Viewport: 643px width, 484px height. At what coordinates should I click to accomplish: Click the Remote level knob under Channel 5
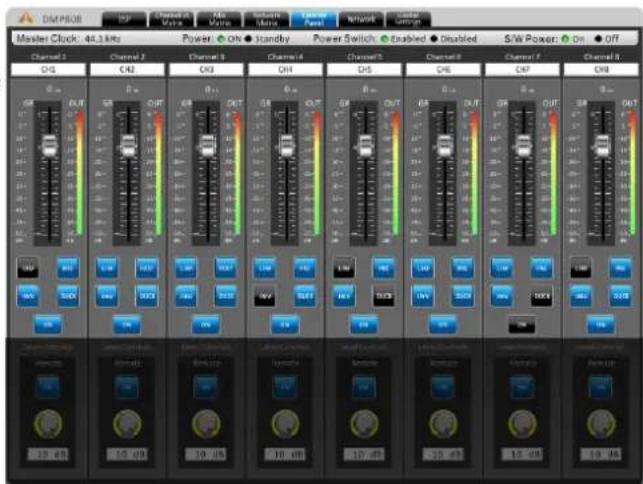pos(364,424)
